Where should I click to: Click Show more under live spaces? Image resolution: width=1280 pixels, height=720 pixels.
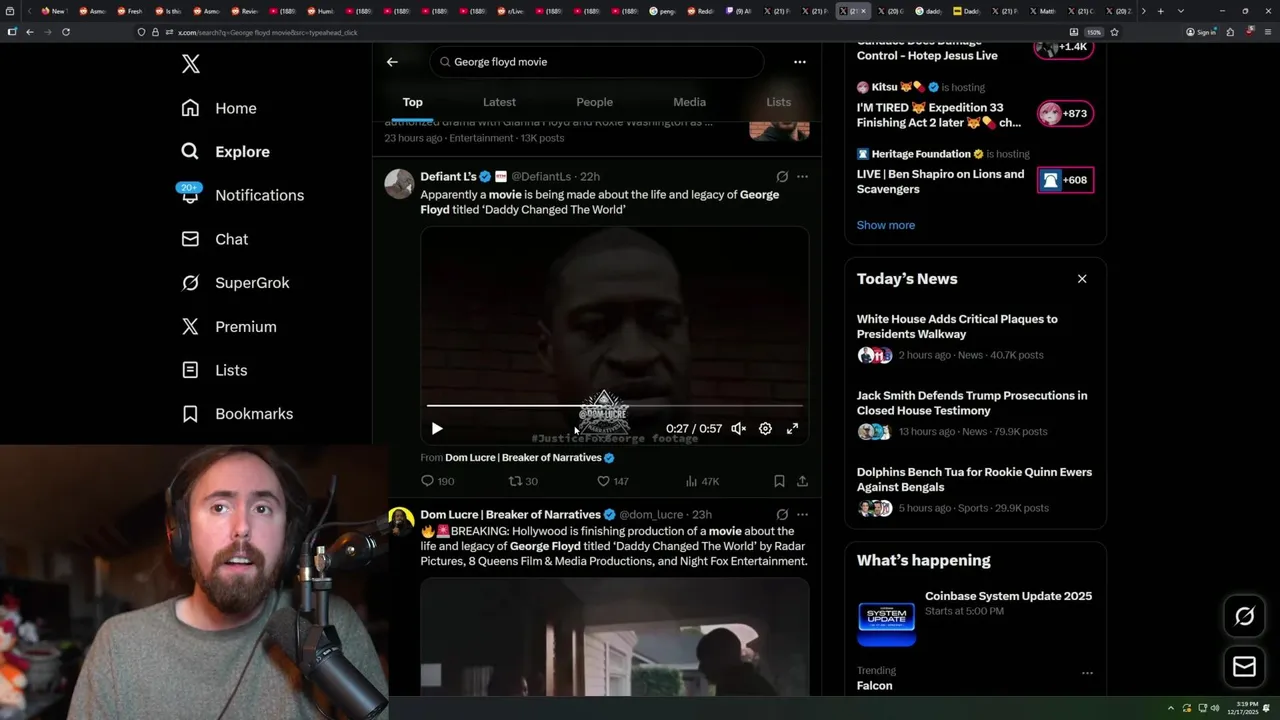pyautogui.click(x=886, y=225)
